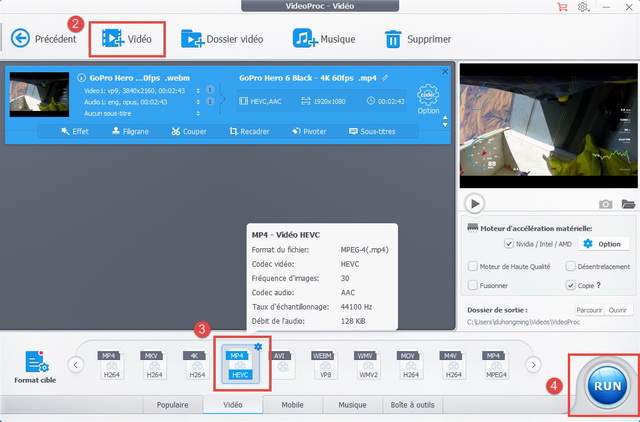Enable the Fusionner checkbox
Image resolution: width=640 pixels, height=422 pixels.
pyautogui.click(x=473, y=285)
